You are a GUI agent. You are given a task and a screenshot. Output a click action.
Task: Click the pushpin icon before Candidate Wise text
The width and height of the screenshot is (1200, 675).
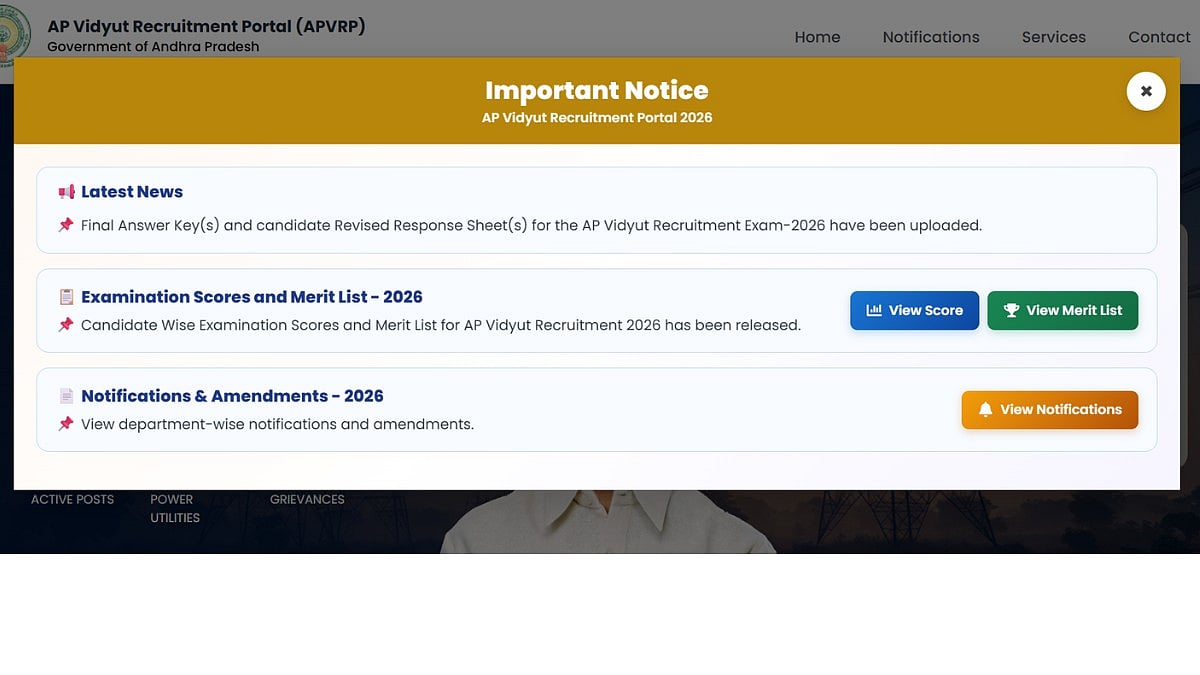[x=66, y=325]
